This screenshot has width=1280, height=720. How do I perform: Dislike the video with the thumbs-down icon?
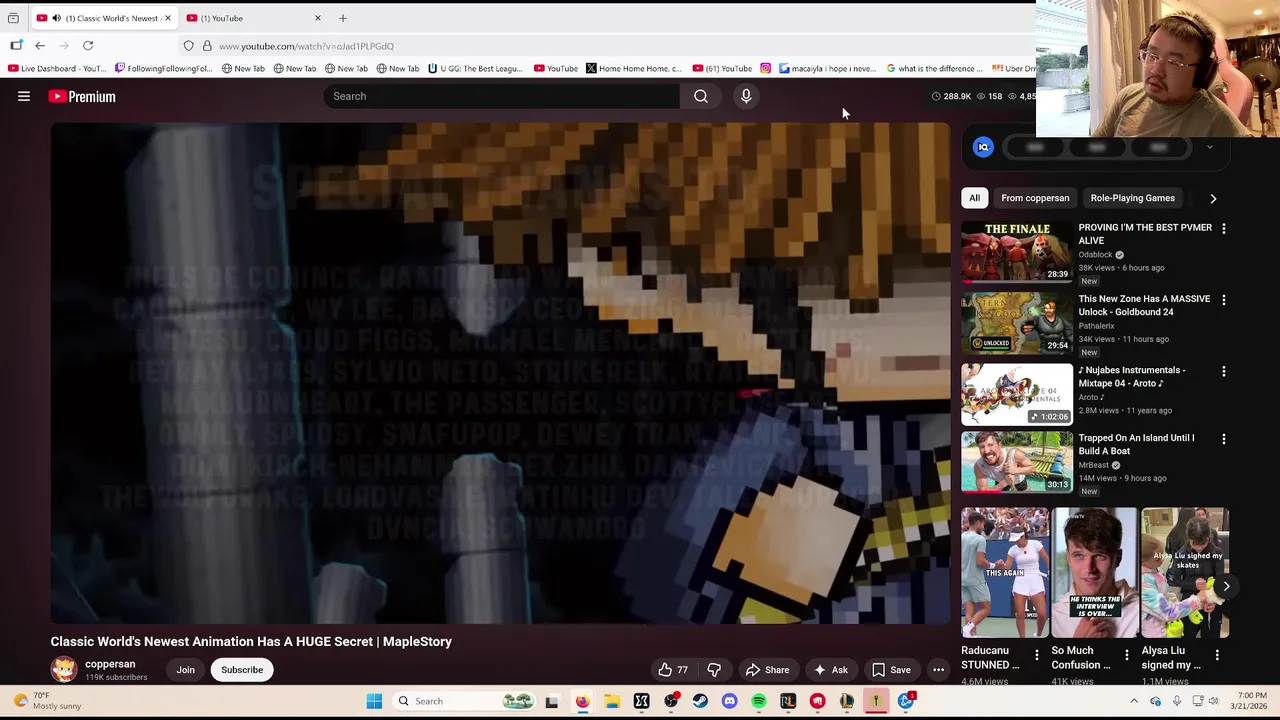[714, 670]
